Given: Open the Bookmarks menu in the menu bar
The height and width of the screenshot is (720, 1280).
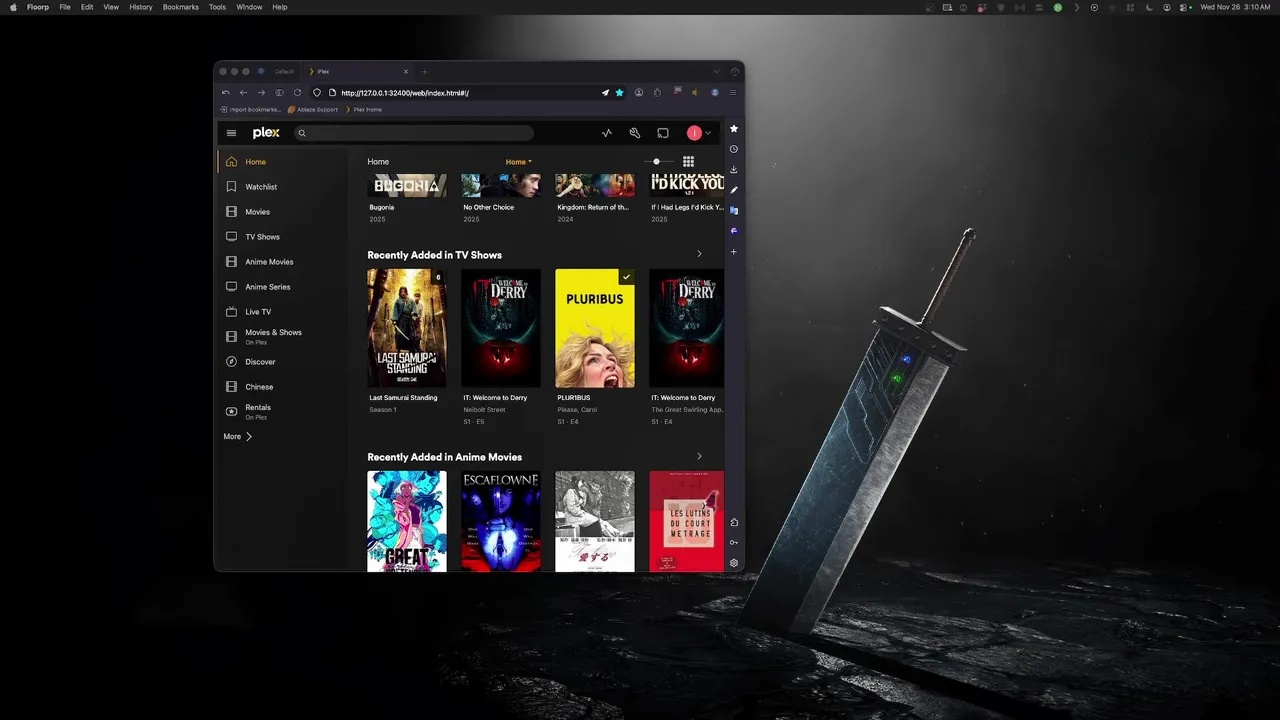Looking at the screenshot, I should coord(181,7).
